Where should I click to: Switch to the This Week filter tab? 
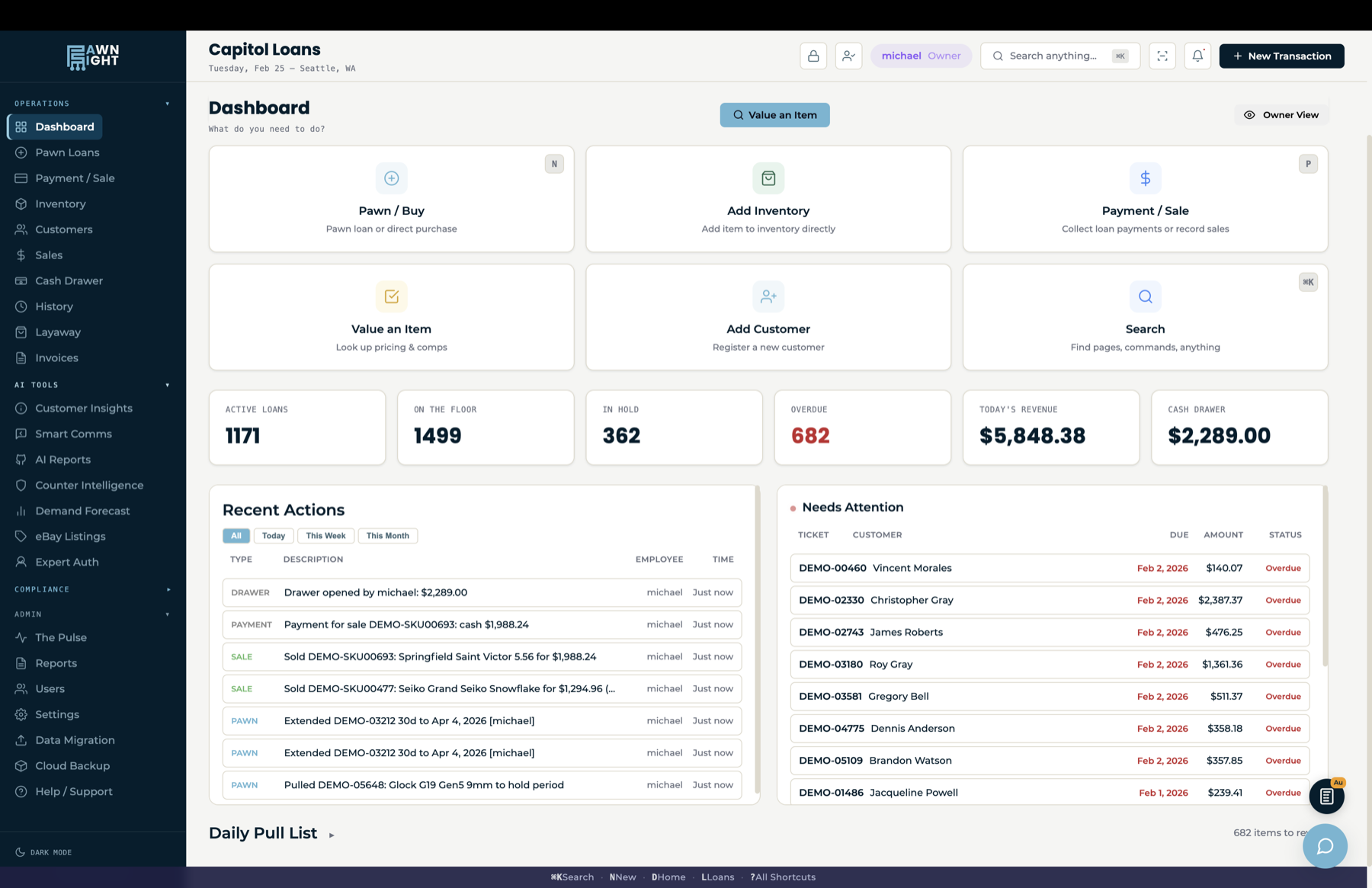coord(325,535)
